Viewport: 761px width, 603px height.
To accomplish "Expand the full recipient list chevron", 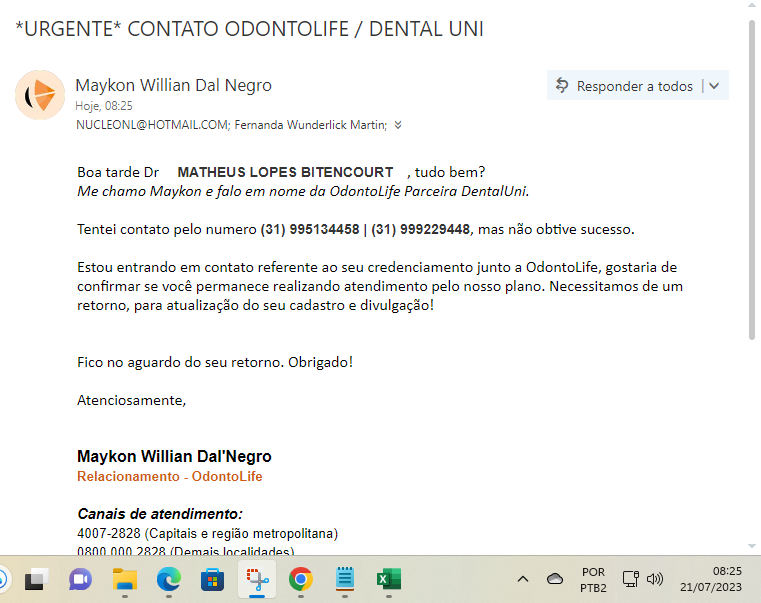I will [x=398, y=125].
